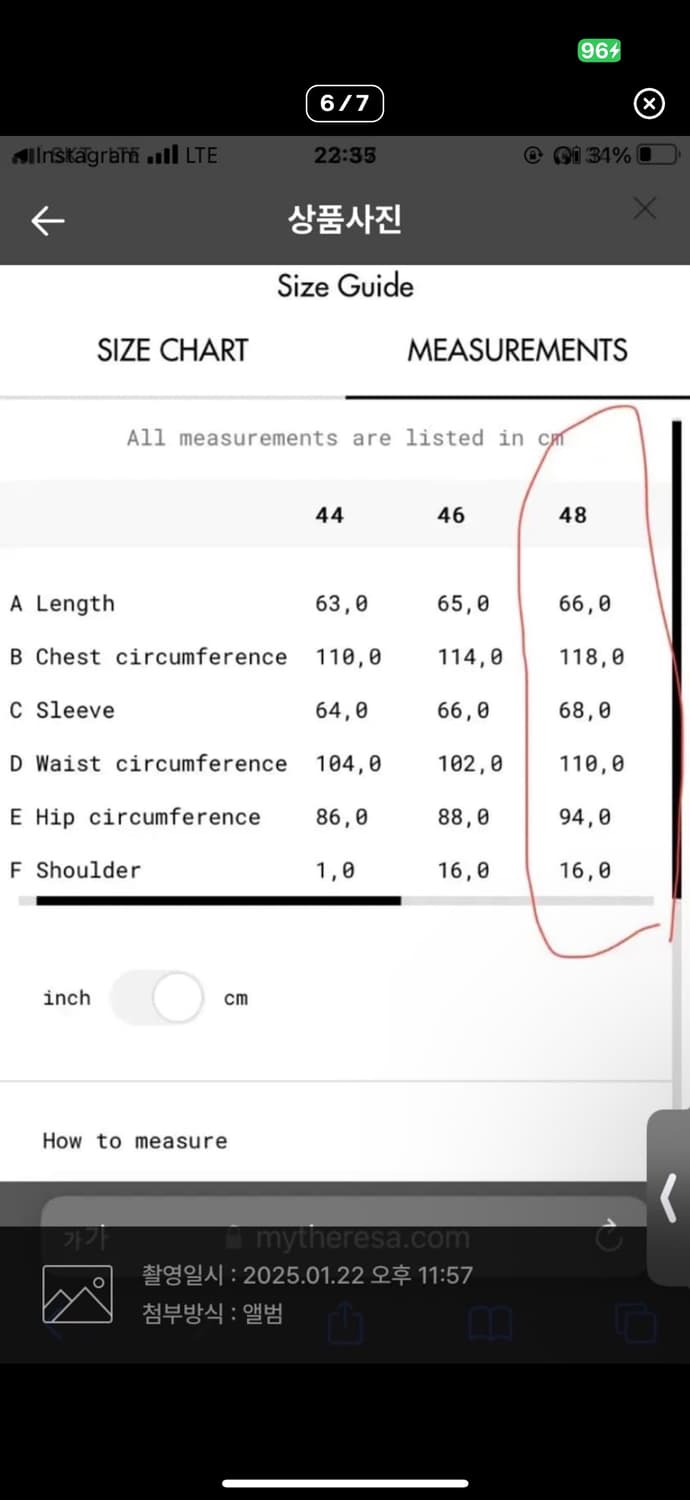Select the inch unit label
690x1500 pixels.
66,998
